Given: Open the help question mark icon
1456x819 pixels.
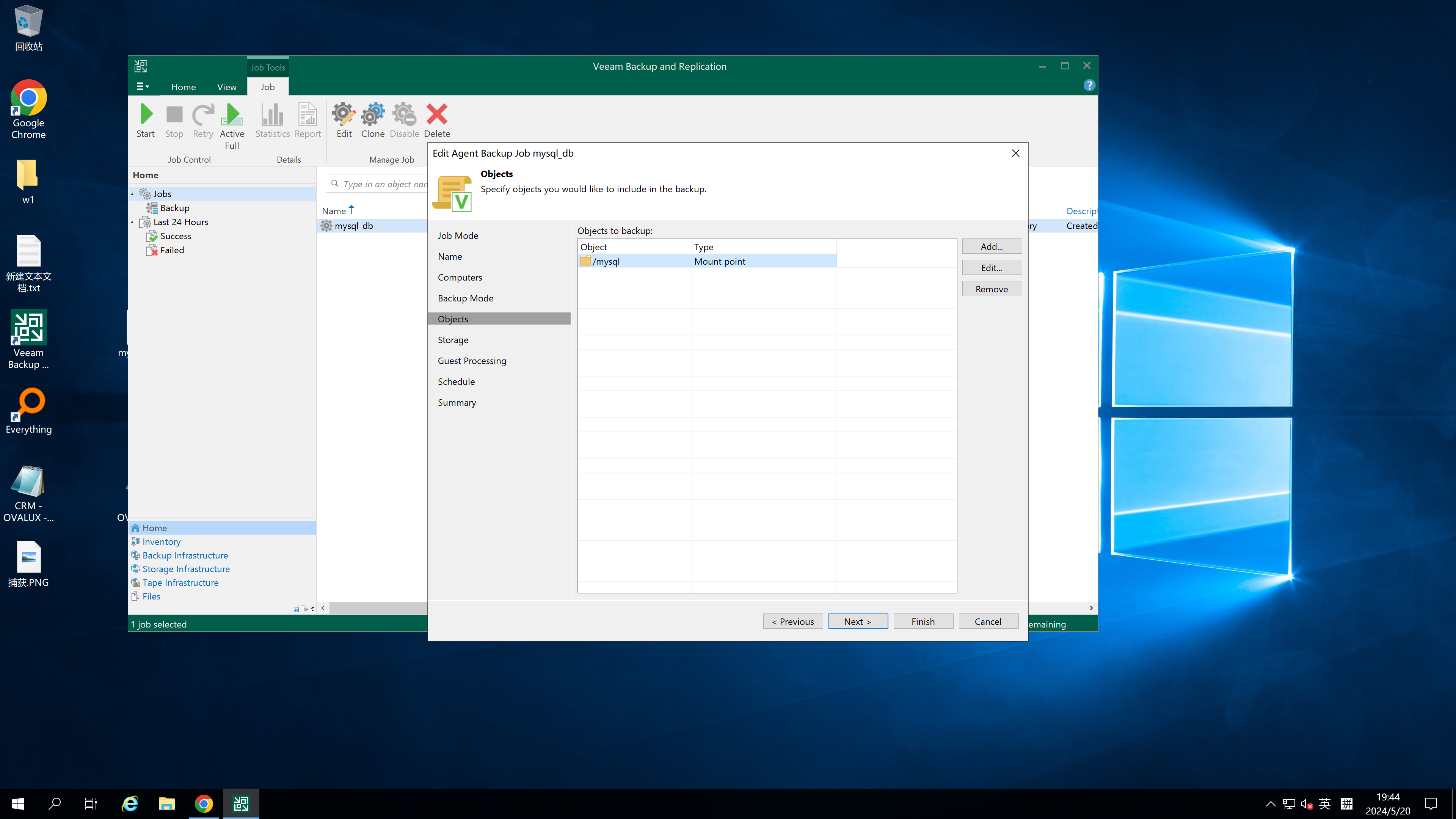Looking at the screenshot, I should coord(1089,85).
